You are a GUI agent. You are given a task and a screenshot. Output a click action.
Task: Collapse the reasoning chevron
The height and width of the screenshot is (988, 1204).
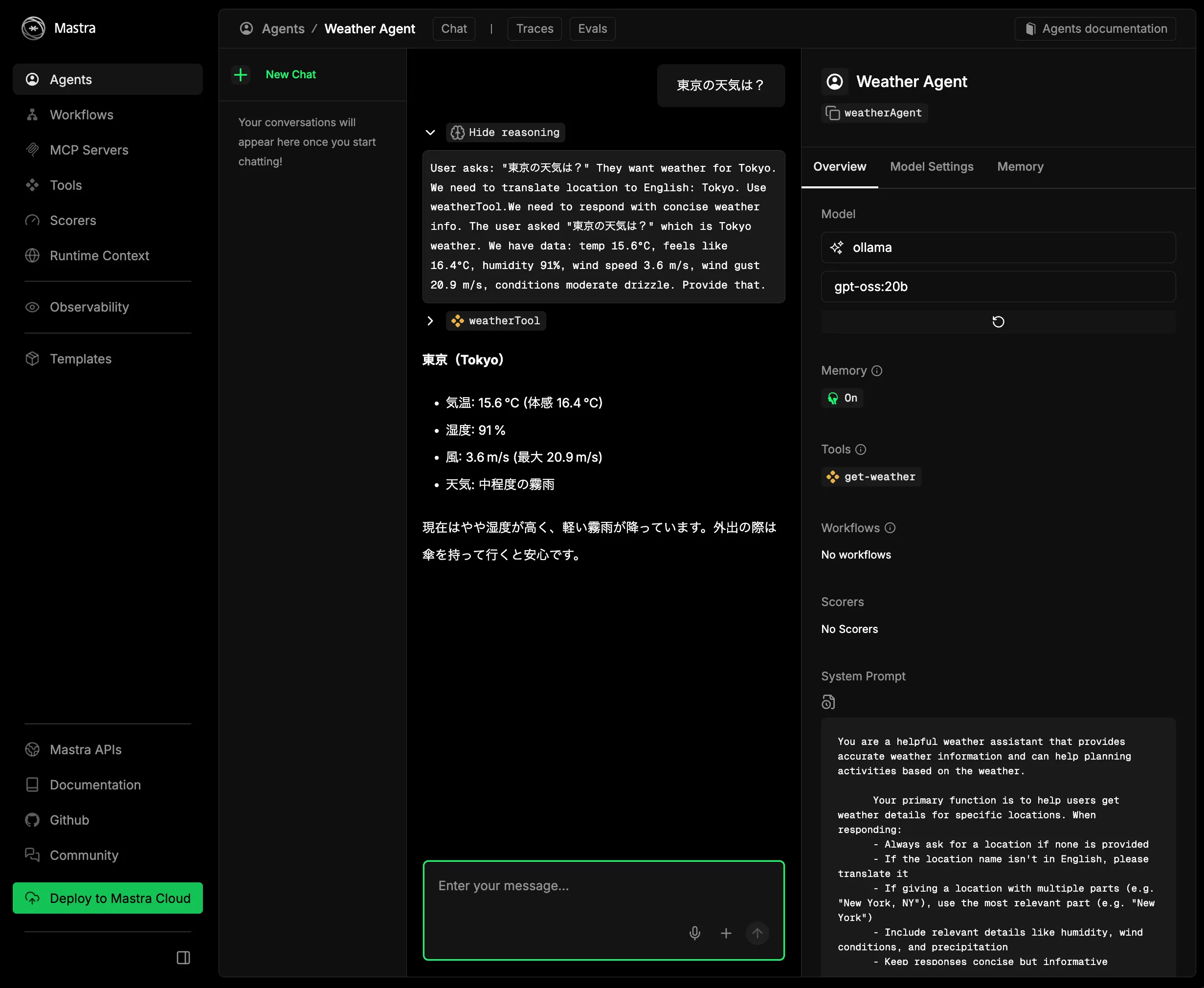[430, 133]
